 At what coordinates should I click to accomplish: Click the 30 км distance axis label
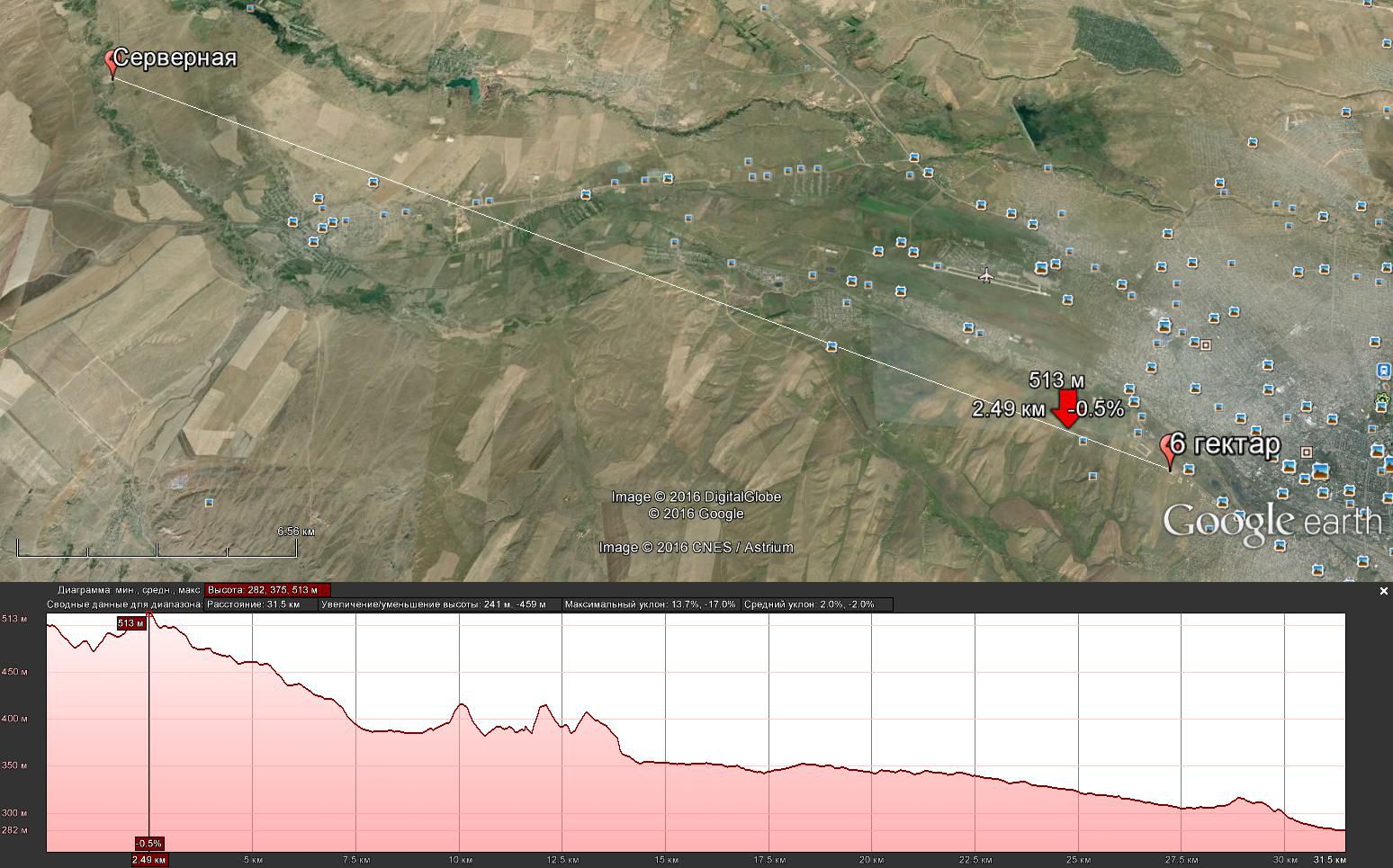(1285, 860)
